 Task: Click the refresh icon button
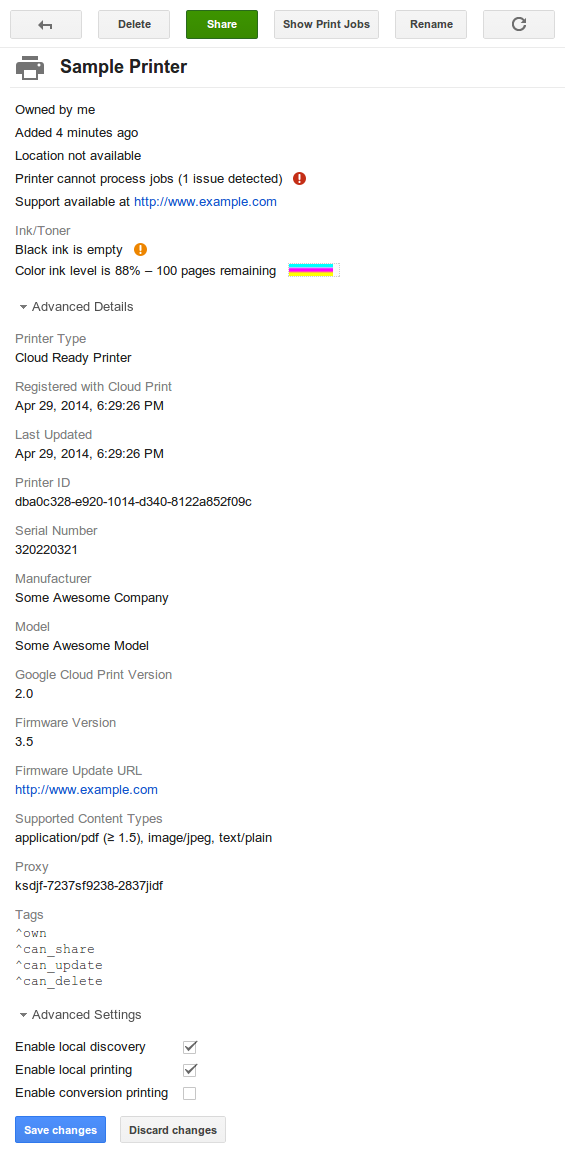click(519, 24)
